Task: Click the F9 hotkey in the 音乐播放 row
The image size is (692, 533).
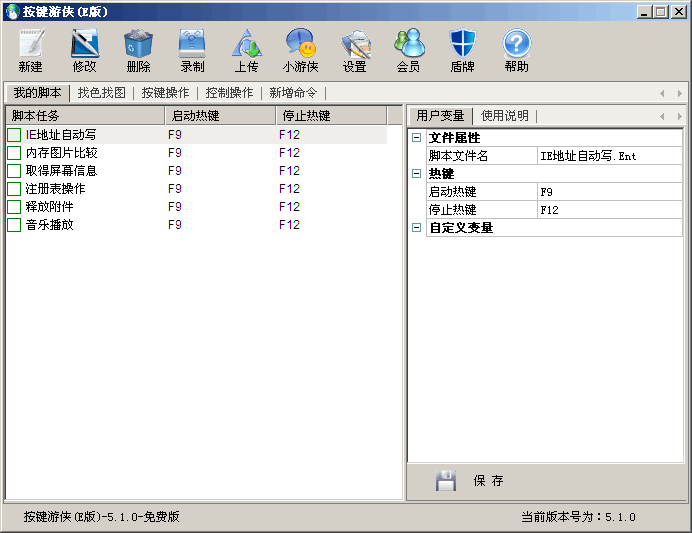Action: pyautogui.click(x=175, y=225)
